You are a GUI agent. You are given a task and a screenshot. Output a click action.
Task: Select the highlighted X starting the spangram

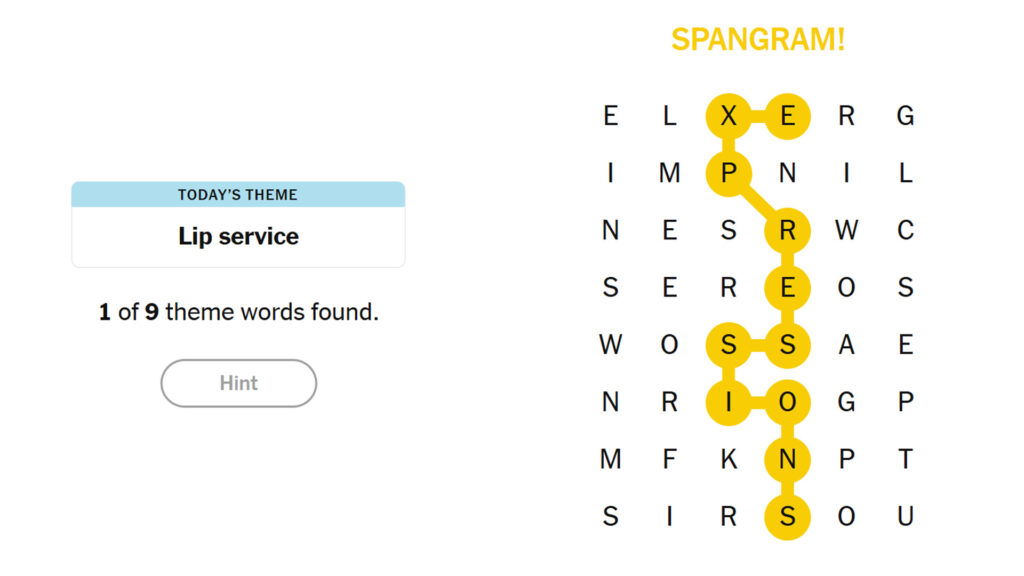(x=728, y=116)
